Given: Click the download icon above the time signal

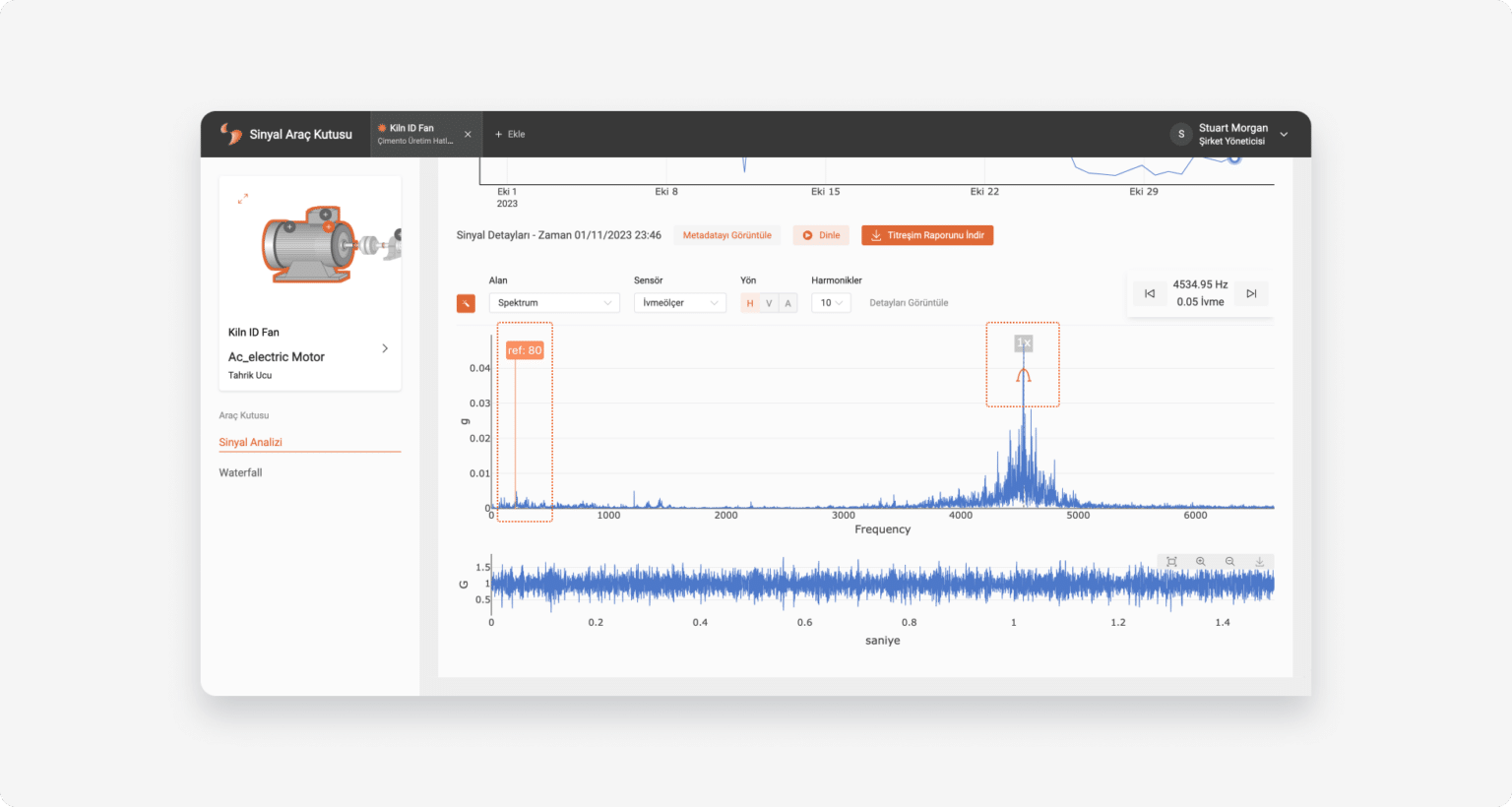Looking at the screenshot, I should 1259,561.
